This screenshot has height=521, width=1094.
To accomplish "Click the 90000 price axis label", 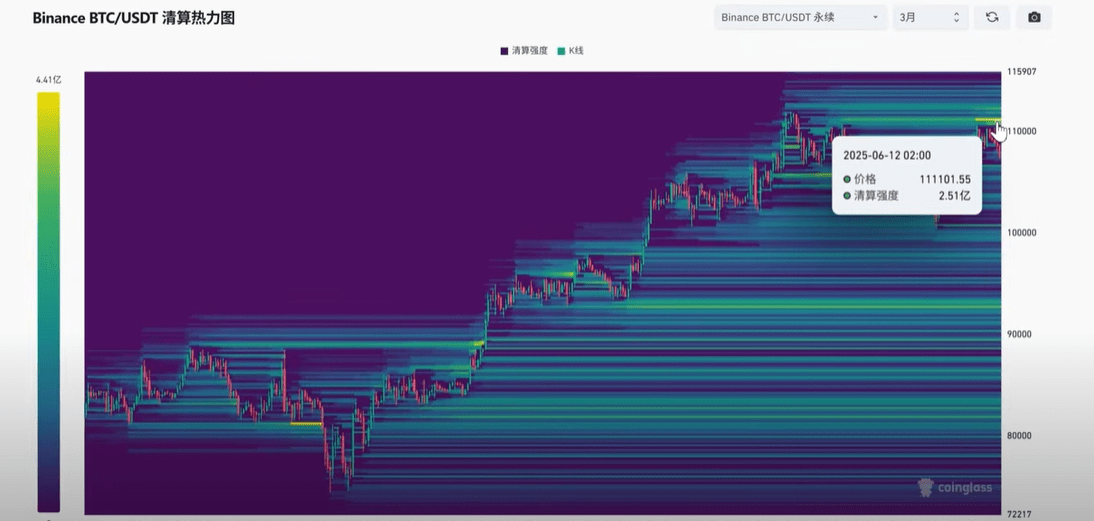I will pyautogui.click(x=1020, y=334).
